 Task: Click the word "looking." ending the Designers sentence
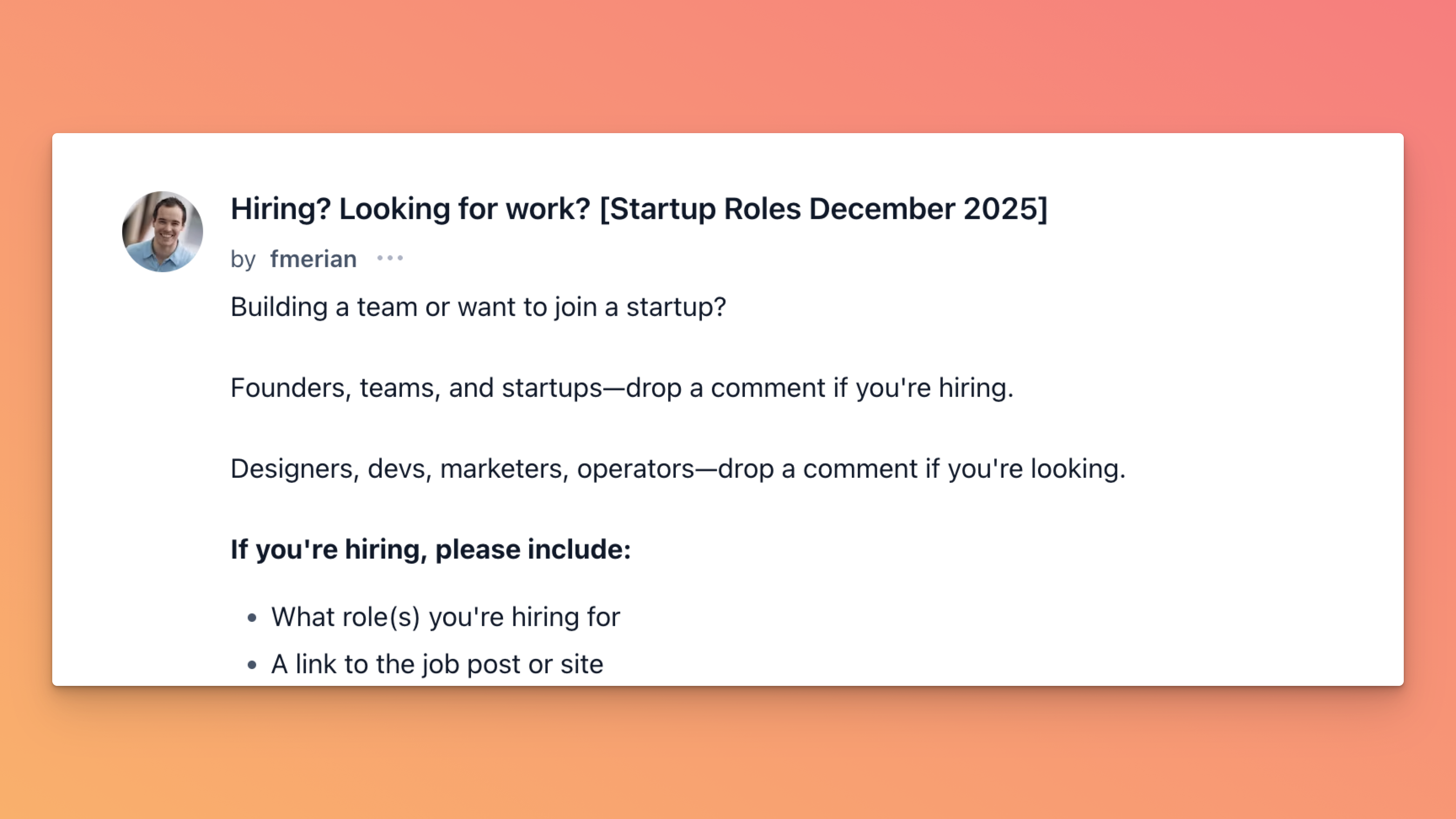(x=1078, y=468)
